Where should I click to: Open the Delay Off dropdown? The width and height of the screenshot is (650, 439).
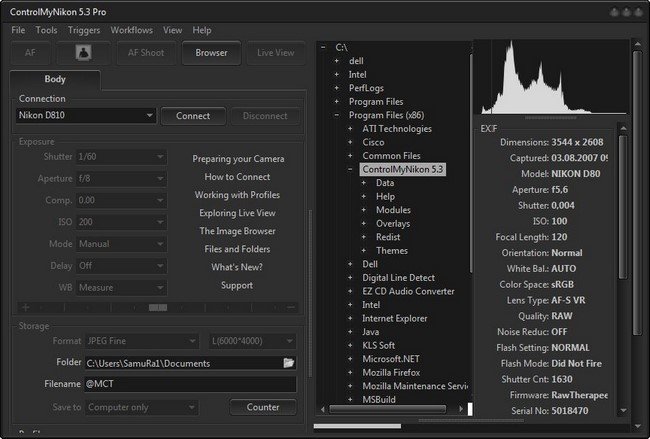click(121, 266)
